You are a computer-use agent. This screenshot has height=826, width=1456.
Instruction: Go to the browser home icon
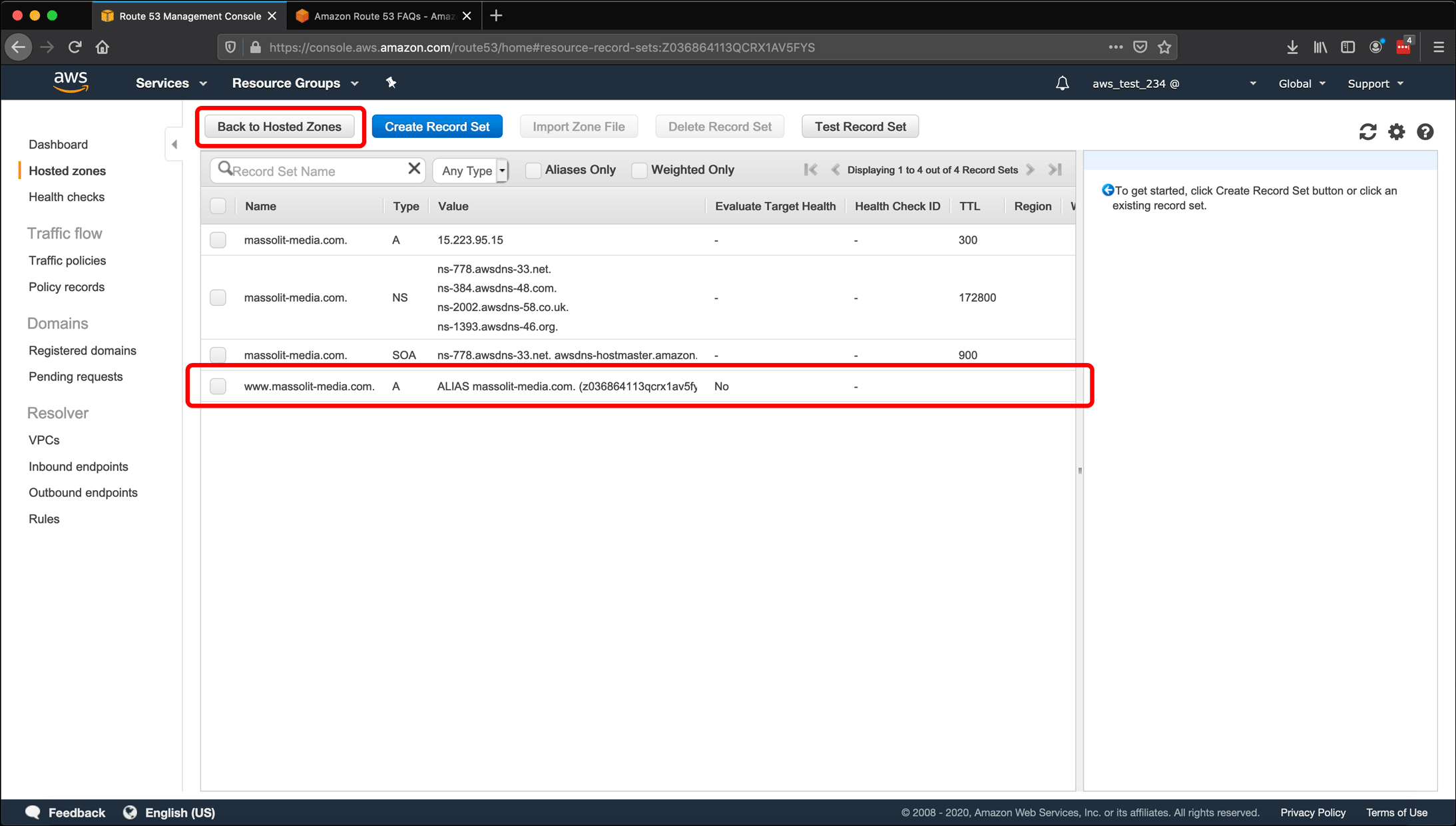102,47
